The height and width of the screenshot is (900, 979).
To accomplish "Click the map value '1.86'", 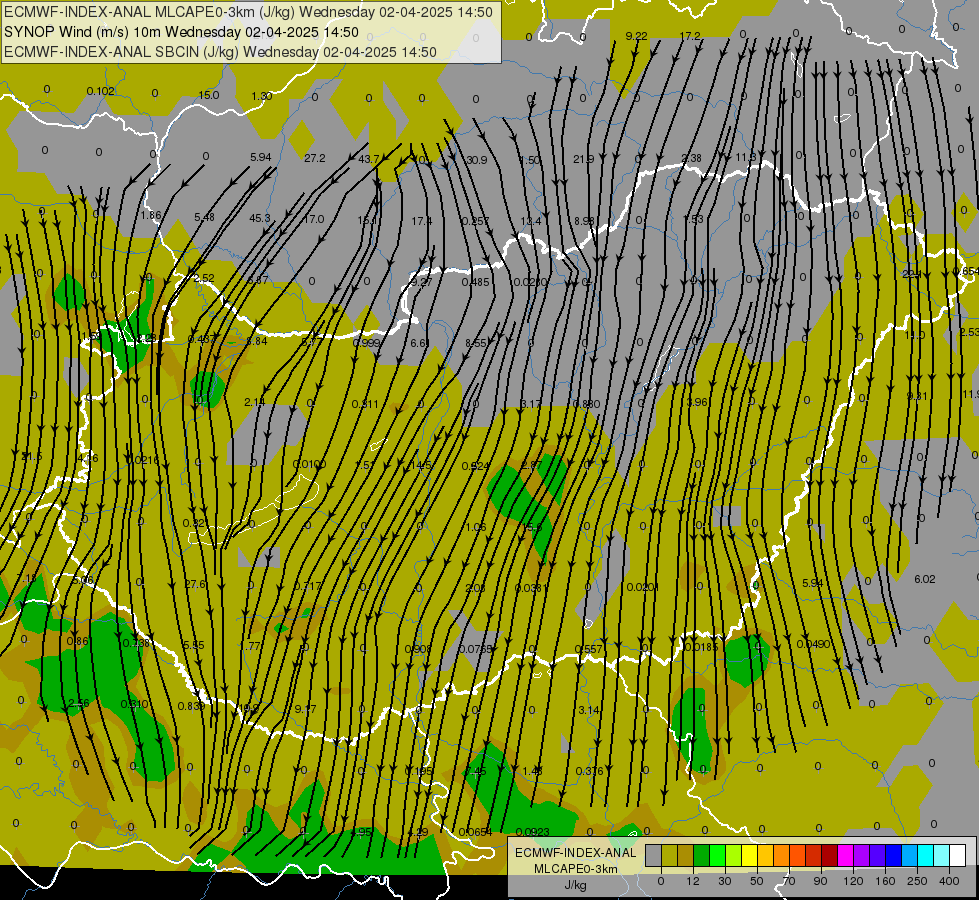I will (x=150, y=215).
